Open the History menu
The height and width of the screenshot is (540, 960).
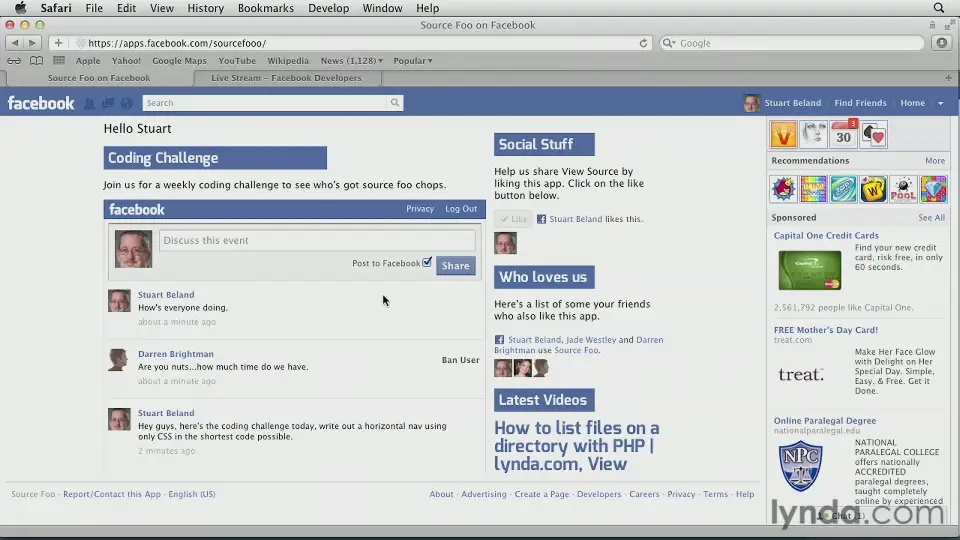click(205, 8)
